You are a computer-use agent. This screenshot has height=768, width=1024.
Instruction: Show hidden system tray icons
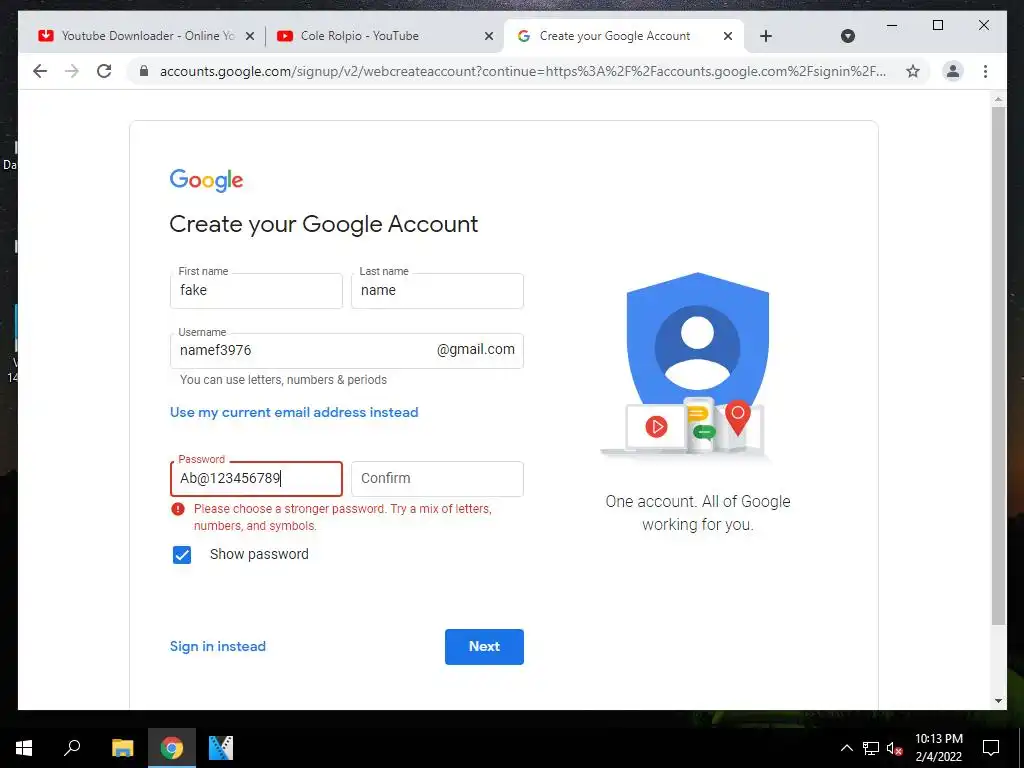pos(846,748)
